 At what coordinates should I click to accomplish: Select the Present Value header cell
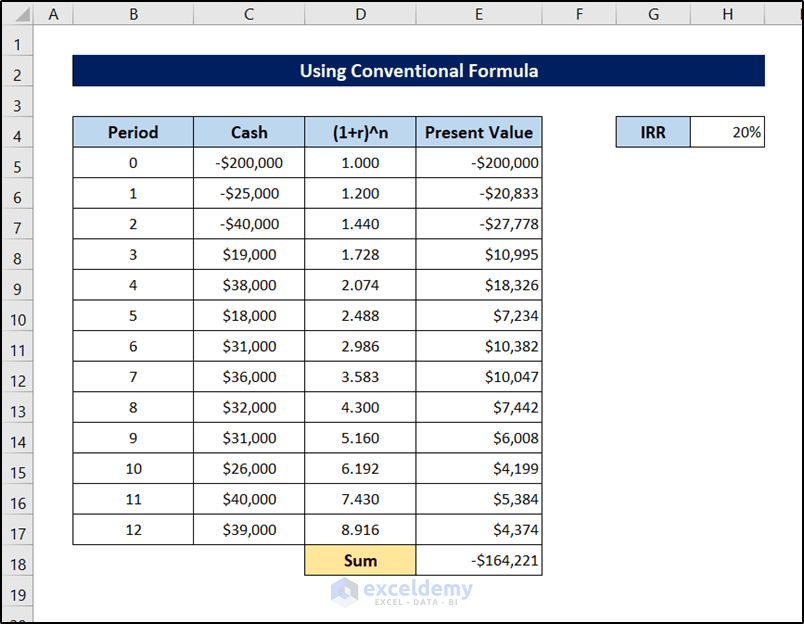478,132
